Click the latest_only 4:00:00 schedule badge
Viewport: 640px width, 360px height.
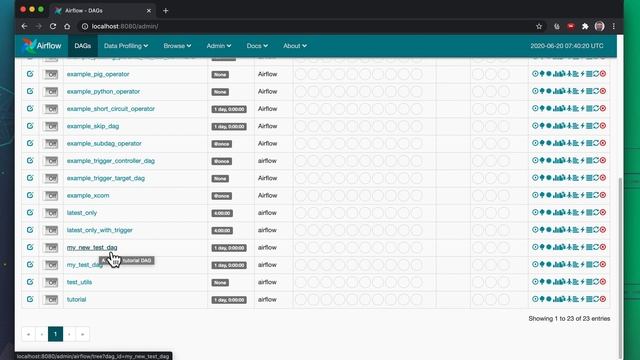pyautogui.click(x=222, y=213)
